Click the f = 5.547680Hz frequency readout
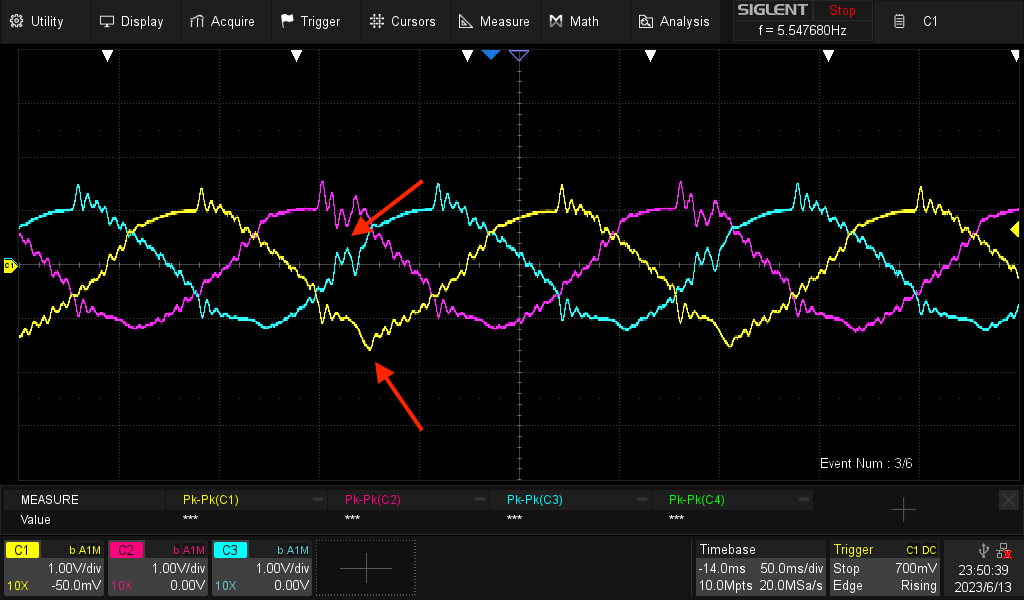Viewport: 1024px width, 600px height. 802,30
